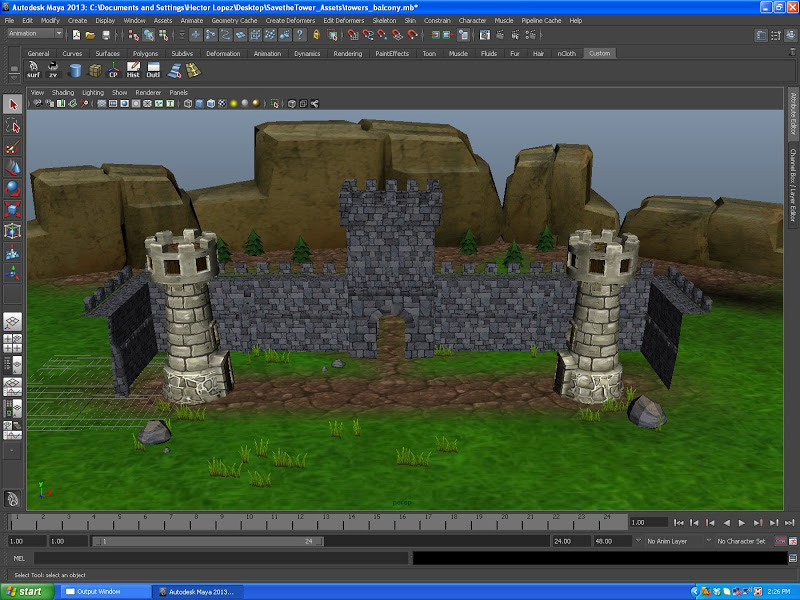Activate the Lasso select tool
Image resolution: width=800 pixels, height=600 pixels.
tap(13, 126)
